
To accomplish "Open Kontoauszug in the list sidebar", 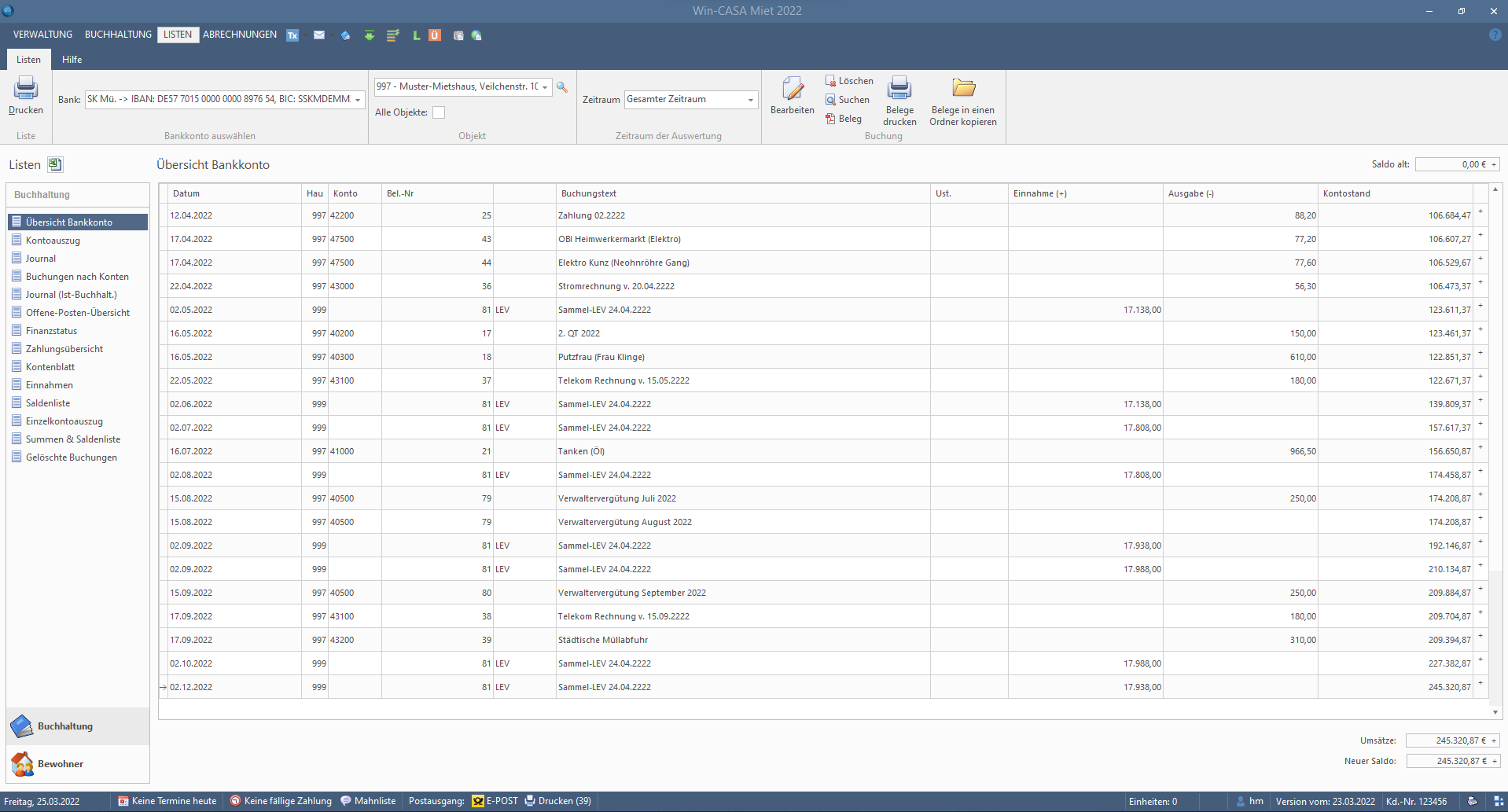I will coord(53,241).
